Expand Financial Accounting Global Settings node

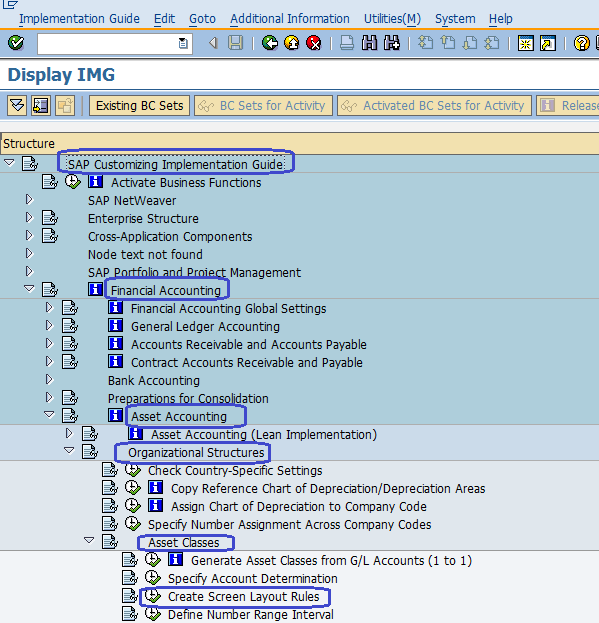click(x=49, y=308)
